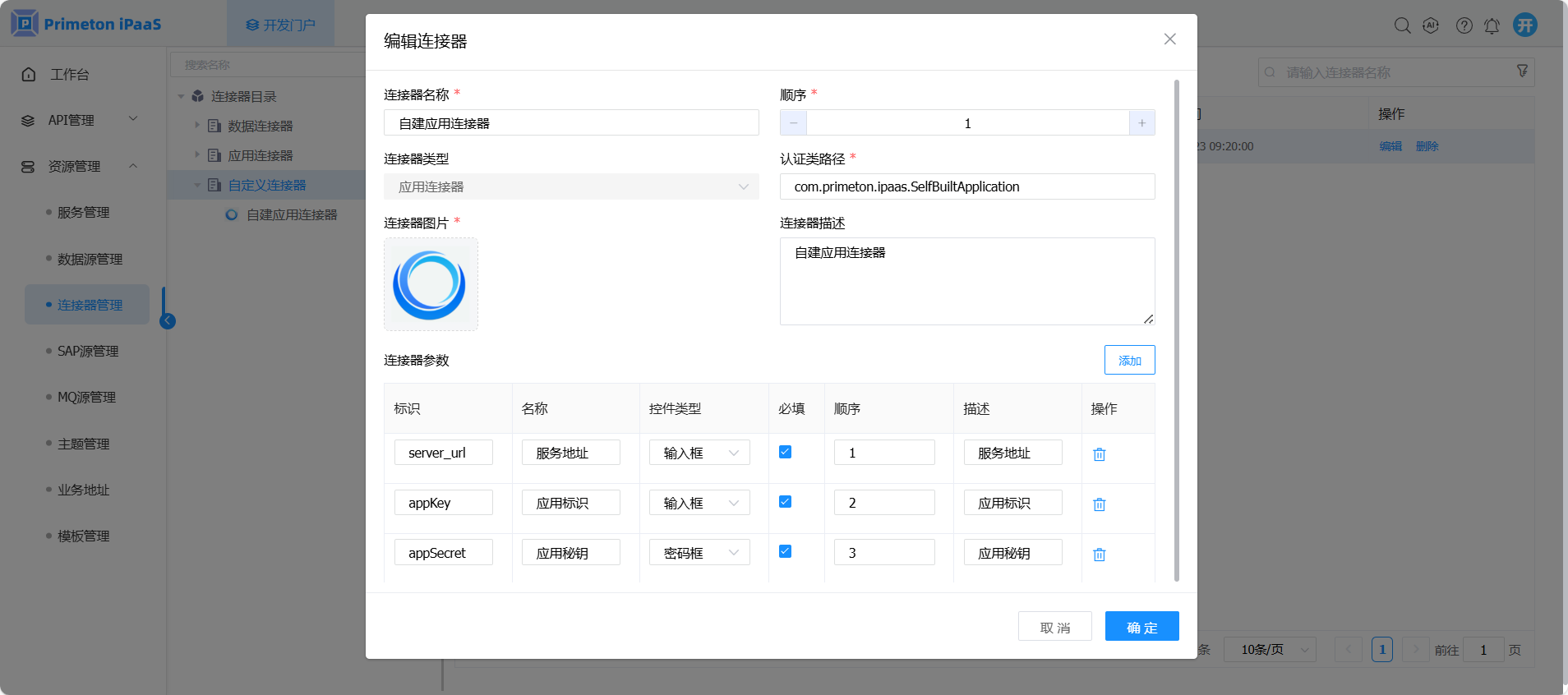Screen dimensions: 1568x695
Task: Click the dialog's vertical scrollbar
Action: 1176,329
